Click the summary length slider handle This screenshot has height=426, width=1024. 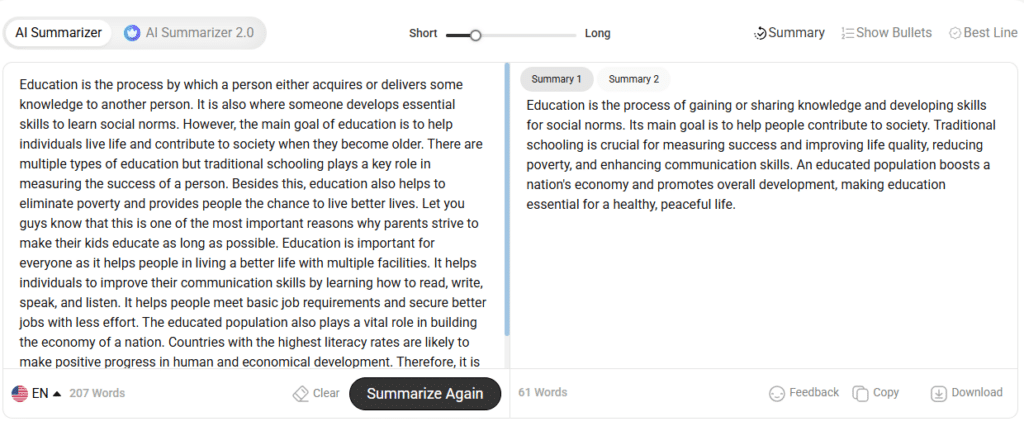click(x=476, y=34)
